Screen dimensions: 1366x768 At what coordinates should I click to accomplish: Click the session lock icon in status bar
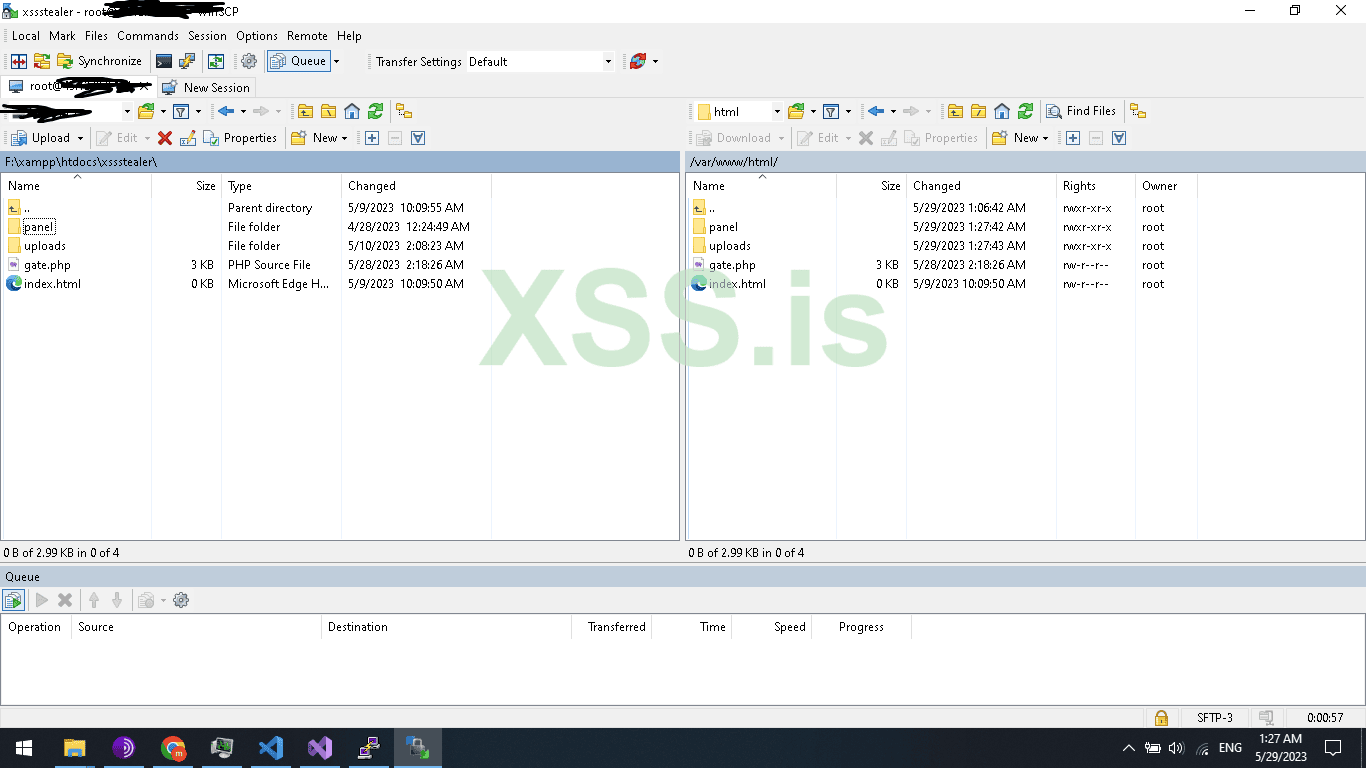click(x=1161, y=718)
